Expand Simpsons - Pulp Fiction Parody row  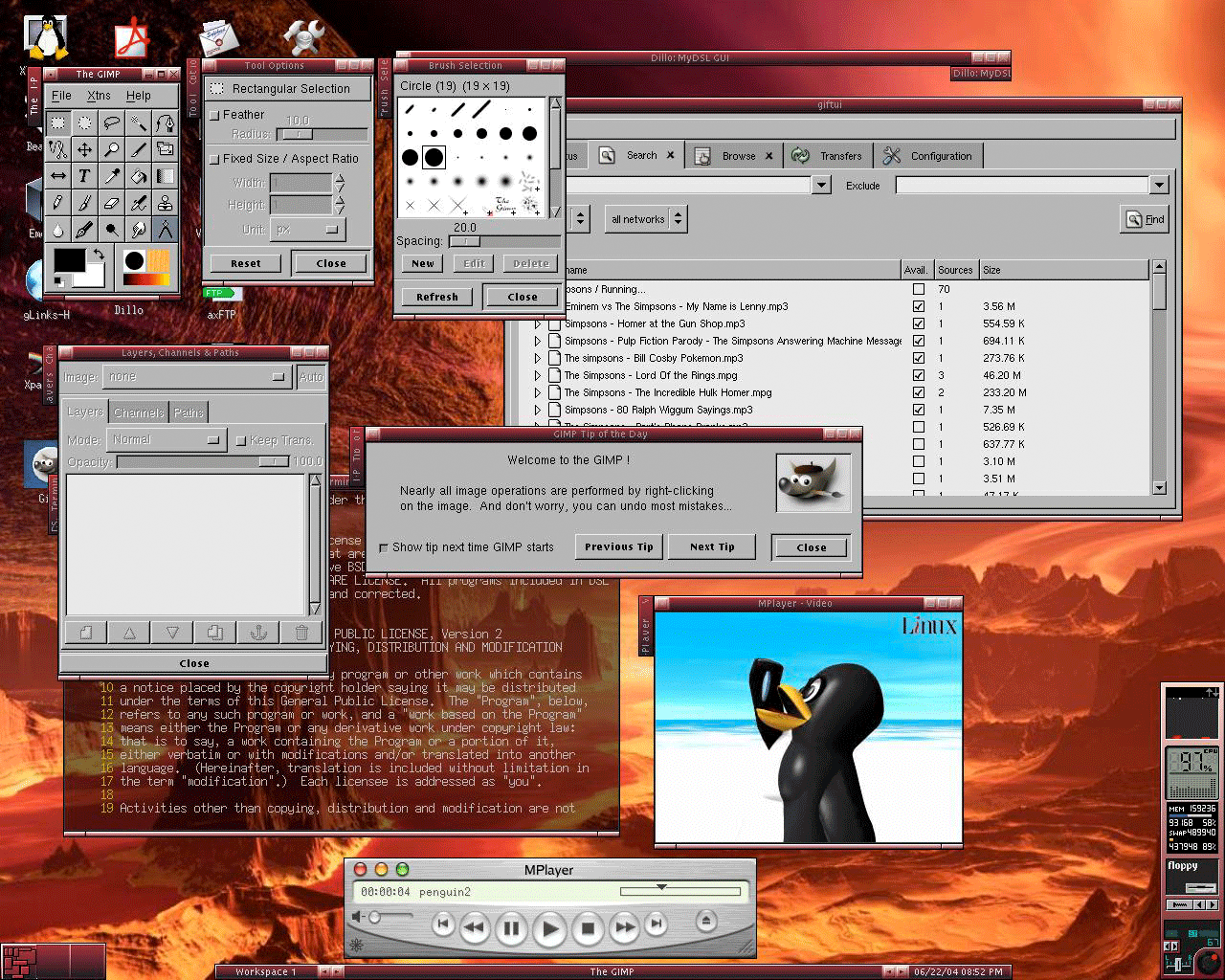click(x=538, y=341)
